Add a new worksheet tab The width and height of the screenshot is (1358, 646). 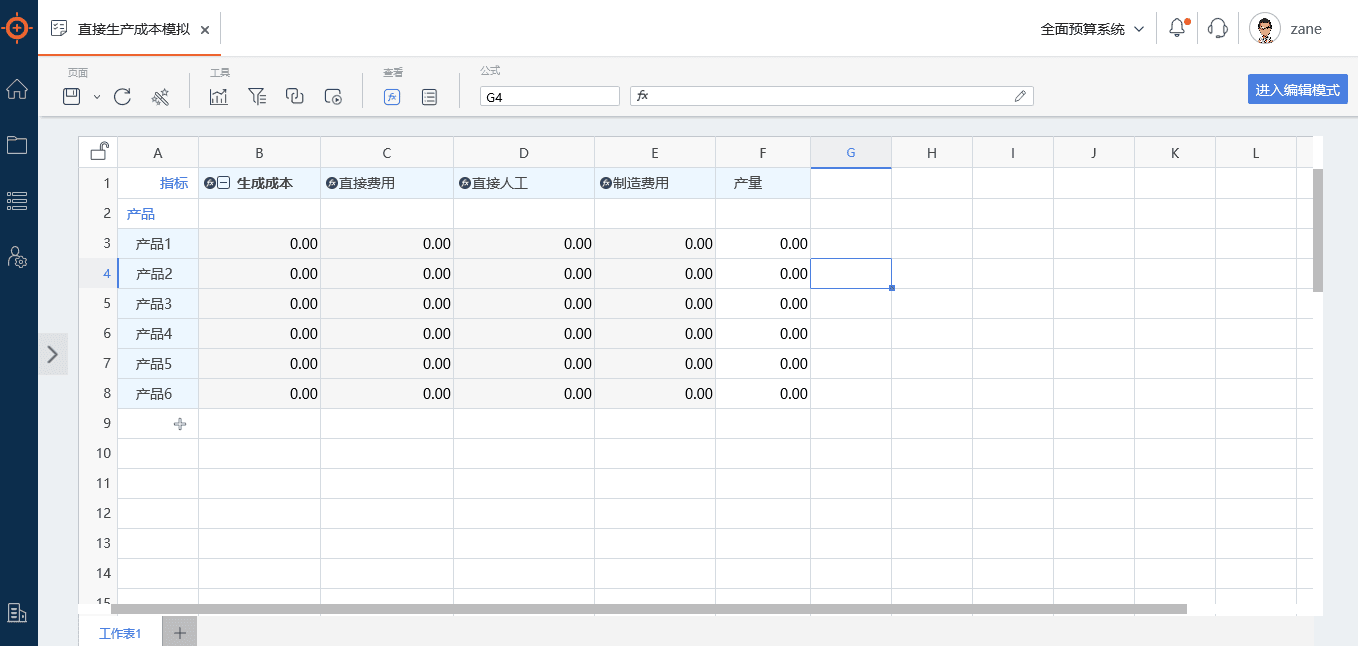coord(180,632)
